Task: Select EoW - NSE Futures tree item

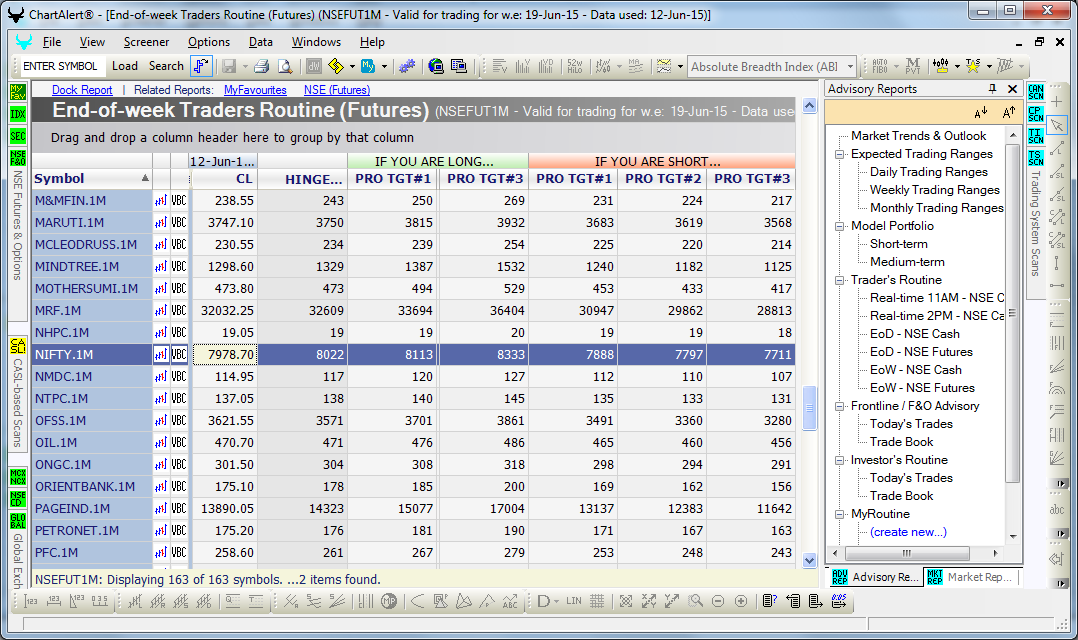Action: (922, 388)
